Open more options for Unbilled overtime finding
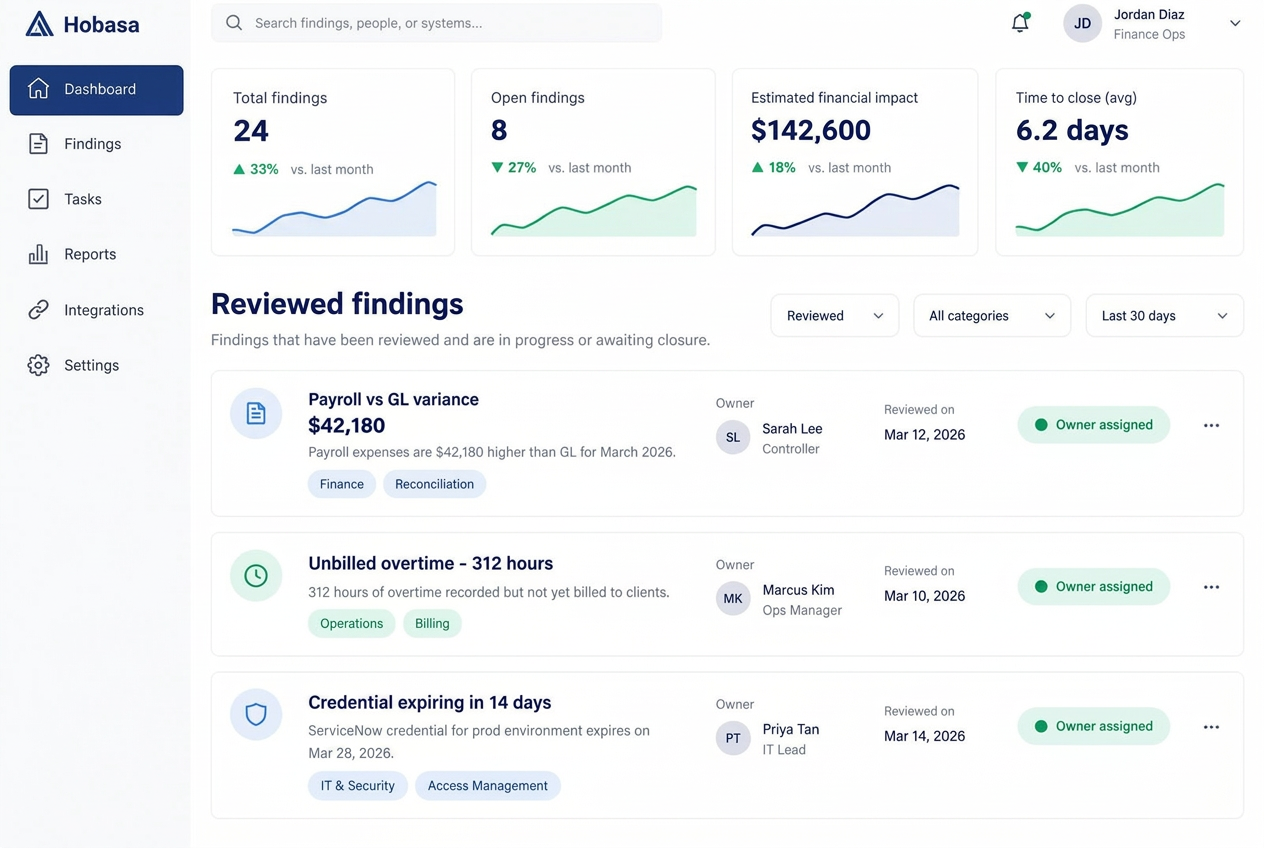 1211,587
